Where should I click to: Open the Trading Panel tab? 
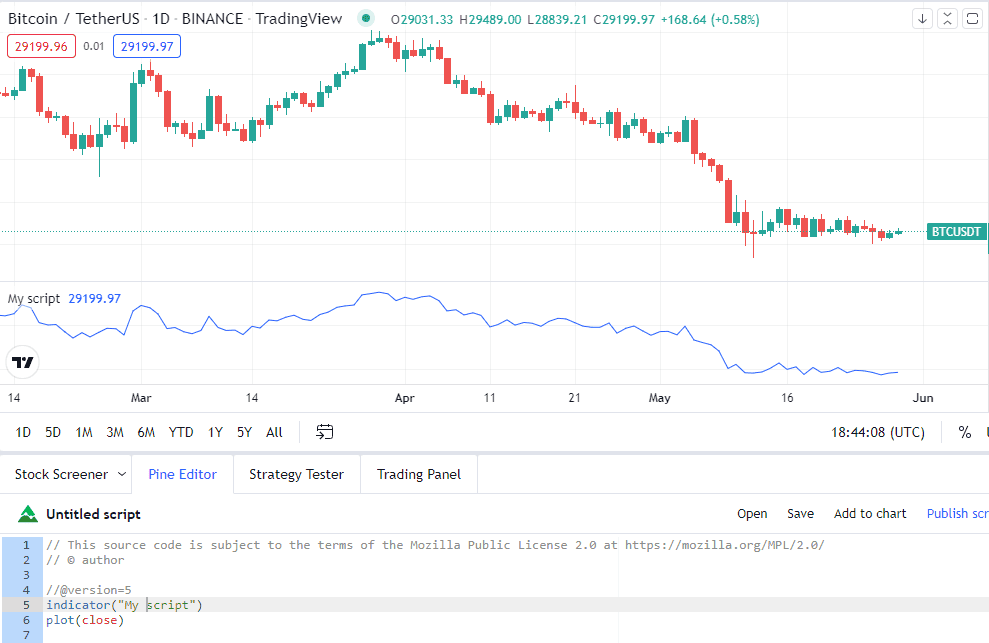[419, 475]
